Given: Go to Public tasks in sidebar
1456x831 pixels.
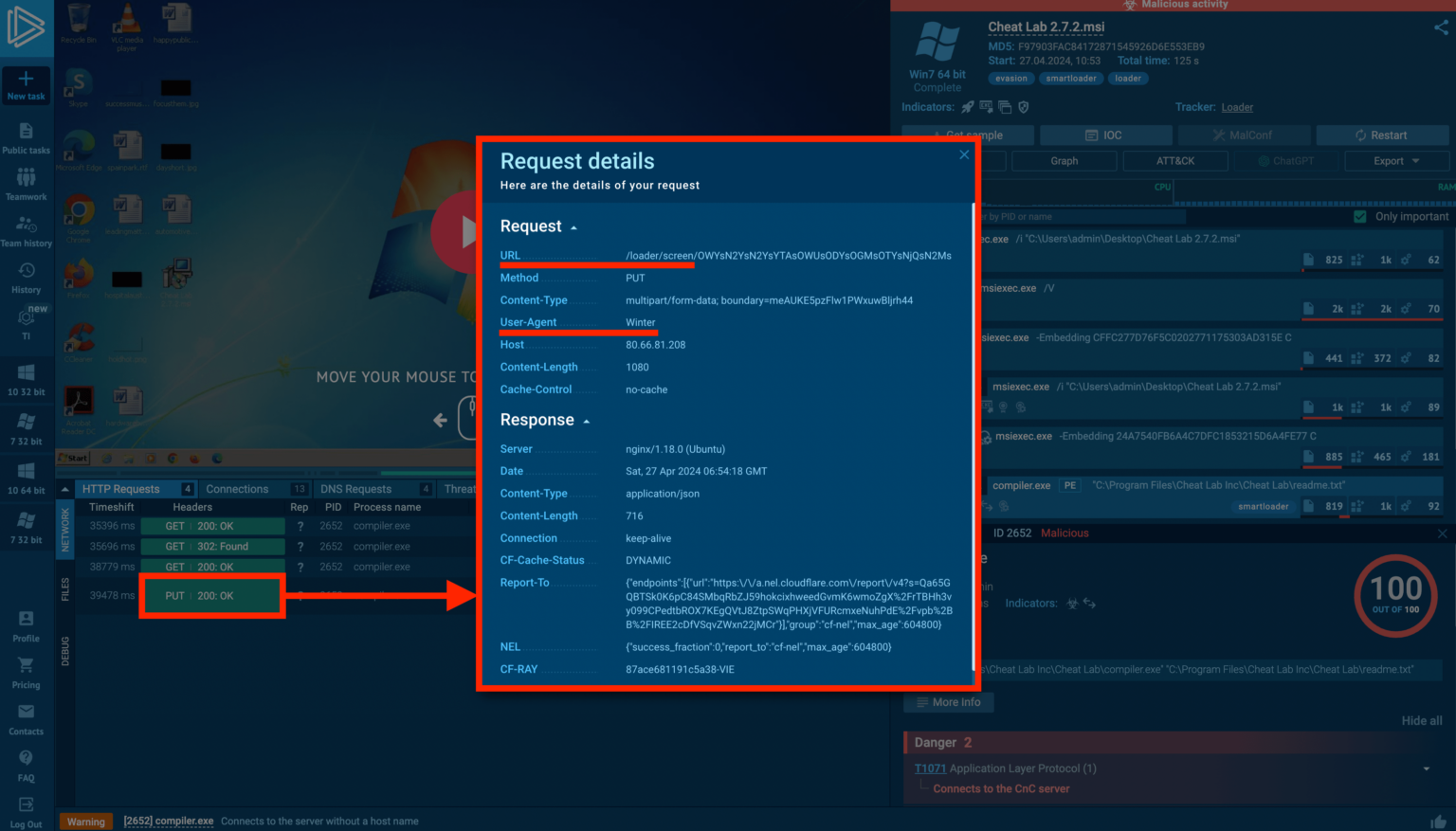Looking at the screenshot, I should pyautogui.click(x=27, y=138).
